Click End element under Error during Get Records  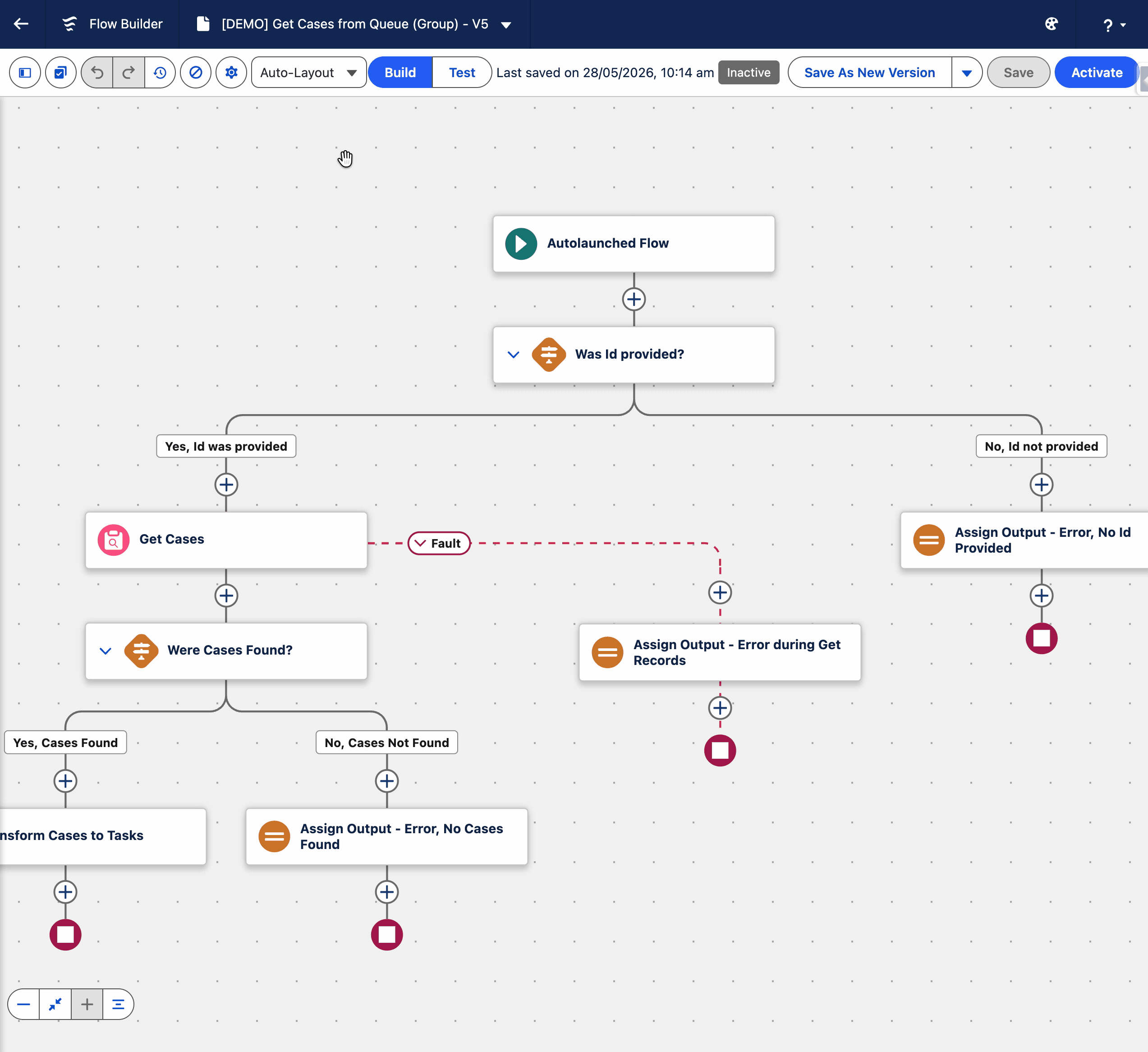point(720,750)
